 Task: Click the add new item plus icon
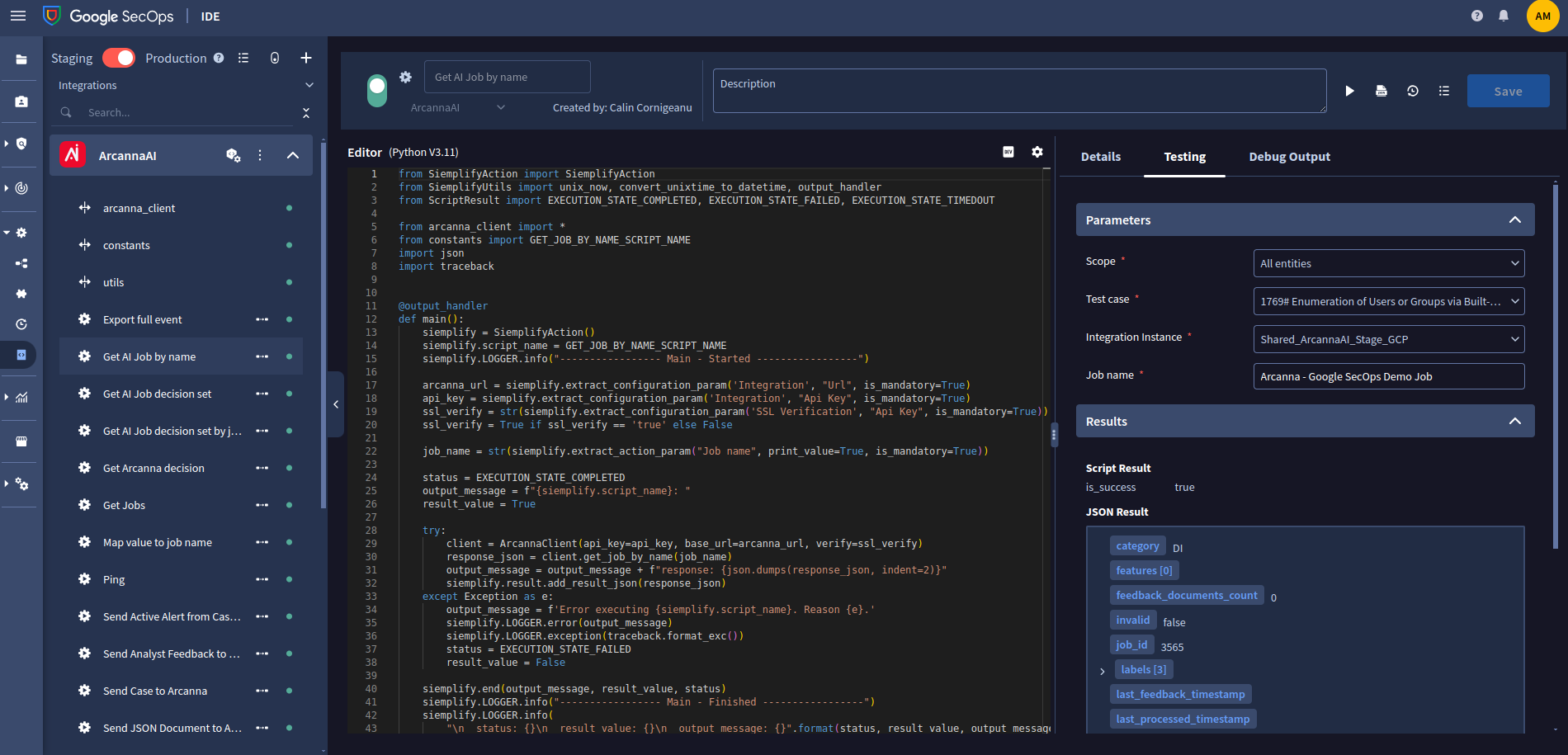(x=306, y=58)
